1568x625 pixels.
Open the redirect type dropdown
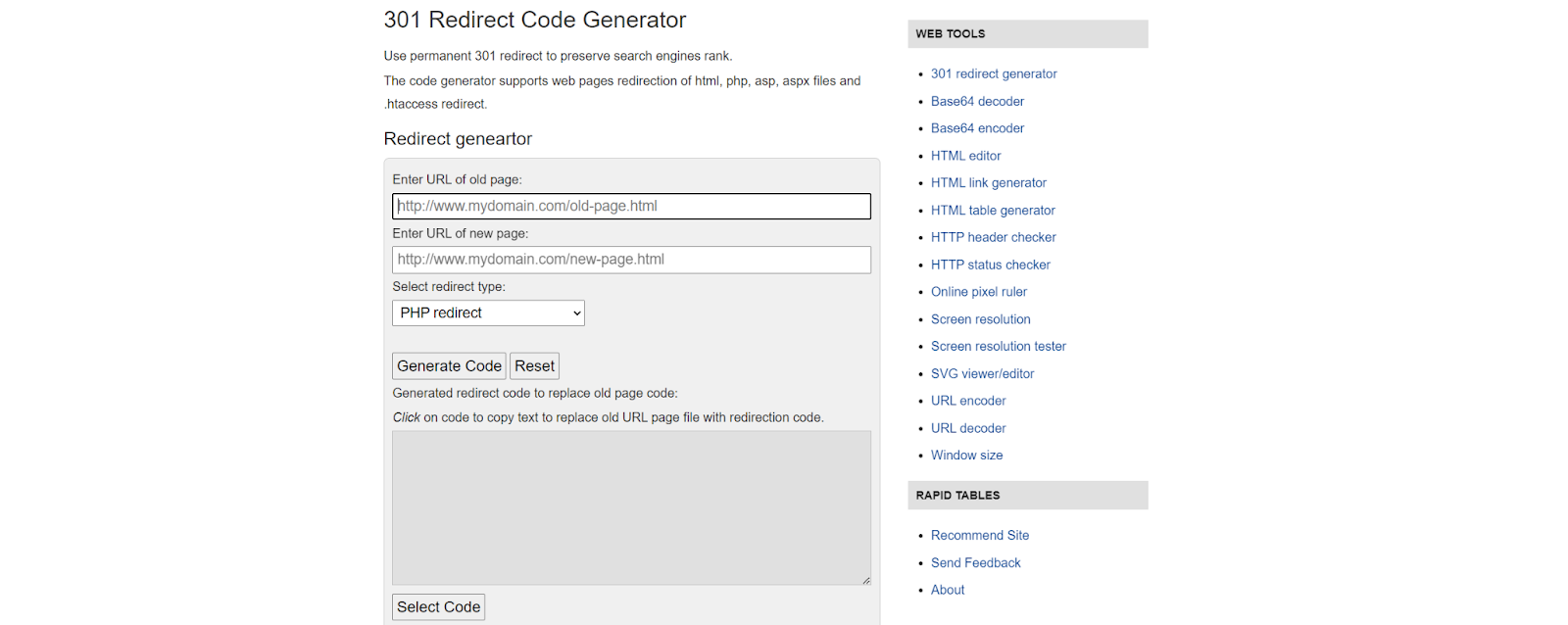(x=488, y=312)
